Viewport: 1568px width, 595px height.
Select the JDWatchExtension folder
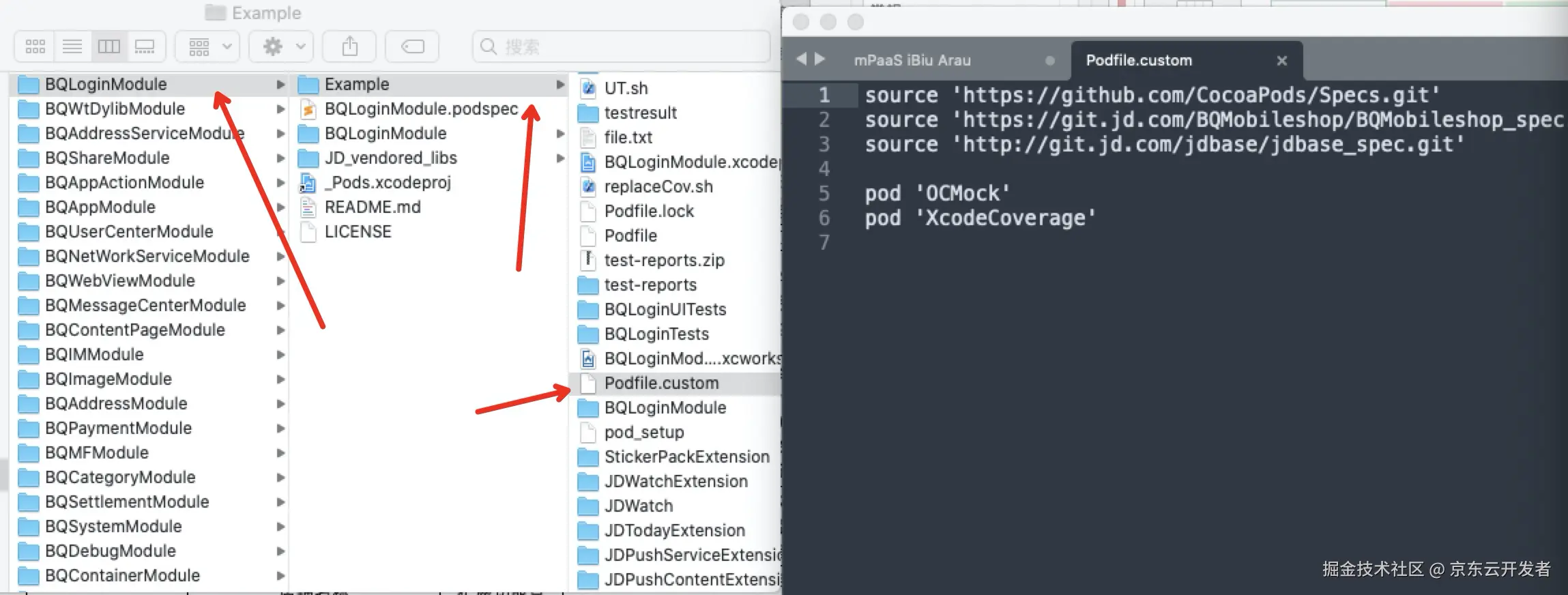tap(677, 482)
